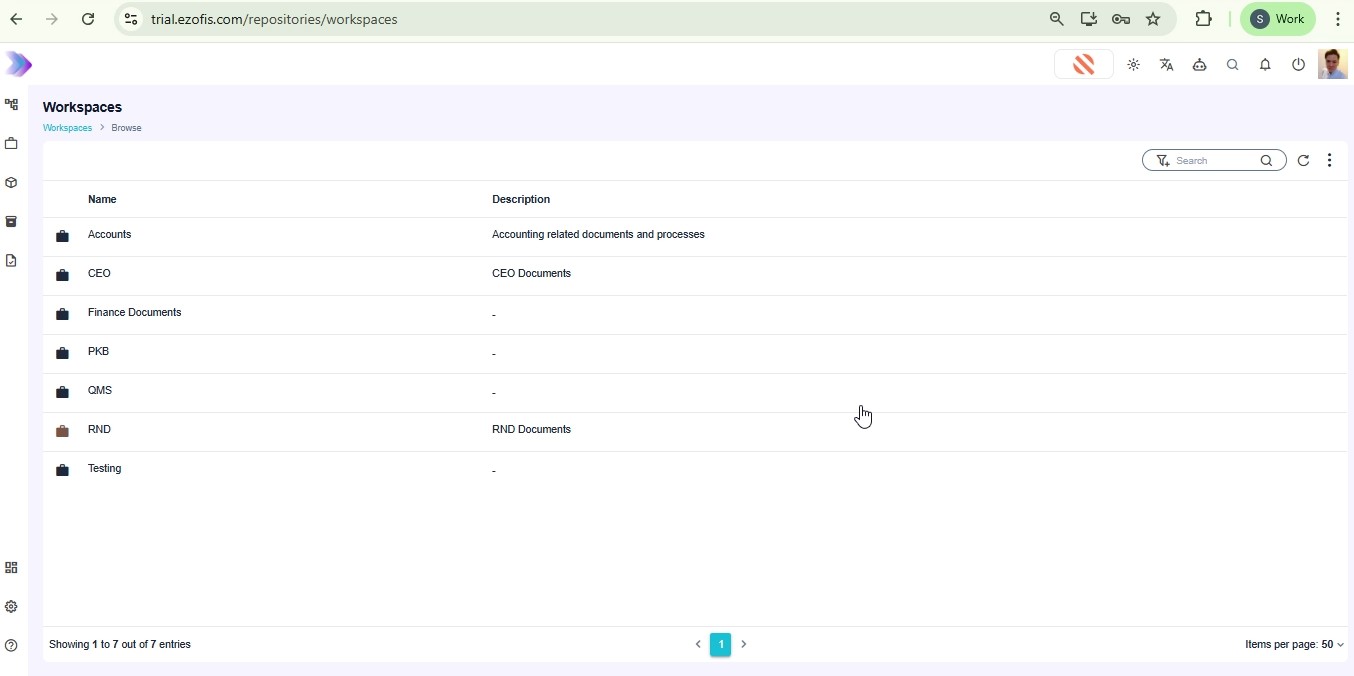Viewport: 1354px width, 676px height.
Task: Click the add filter funnel icon
Action: [x=1162, y=161]
